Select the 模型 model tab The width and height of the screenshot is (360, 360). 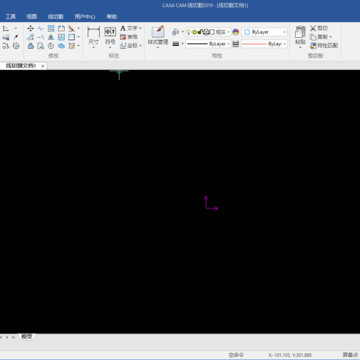(27, 337)
